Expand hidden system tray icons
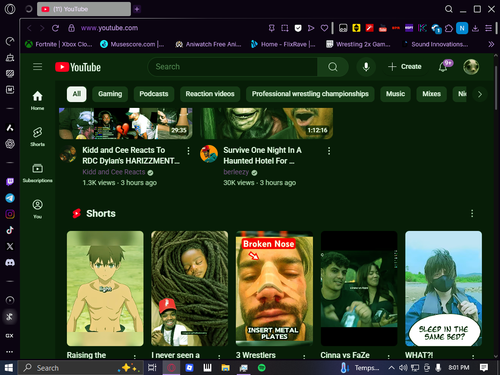Viewport: 500px width, 375px height. click(392, 368)
